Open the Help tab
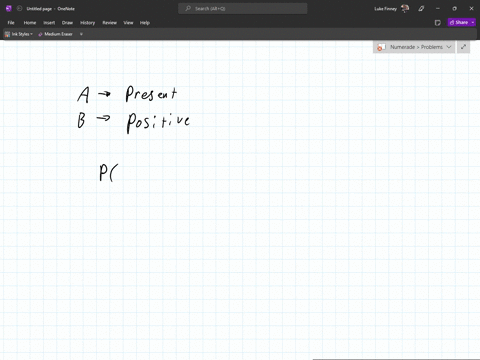The width and height of the screenshot is (480, 360). coord(145,23)
